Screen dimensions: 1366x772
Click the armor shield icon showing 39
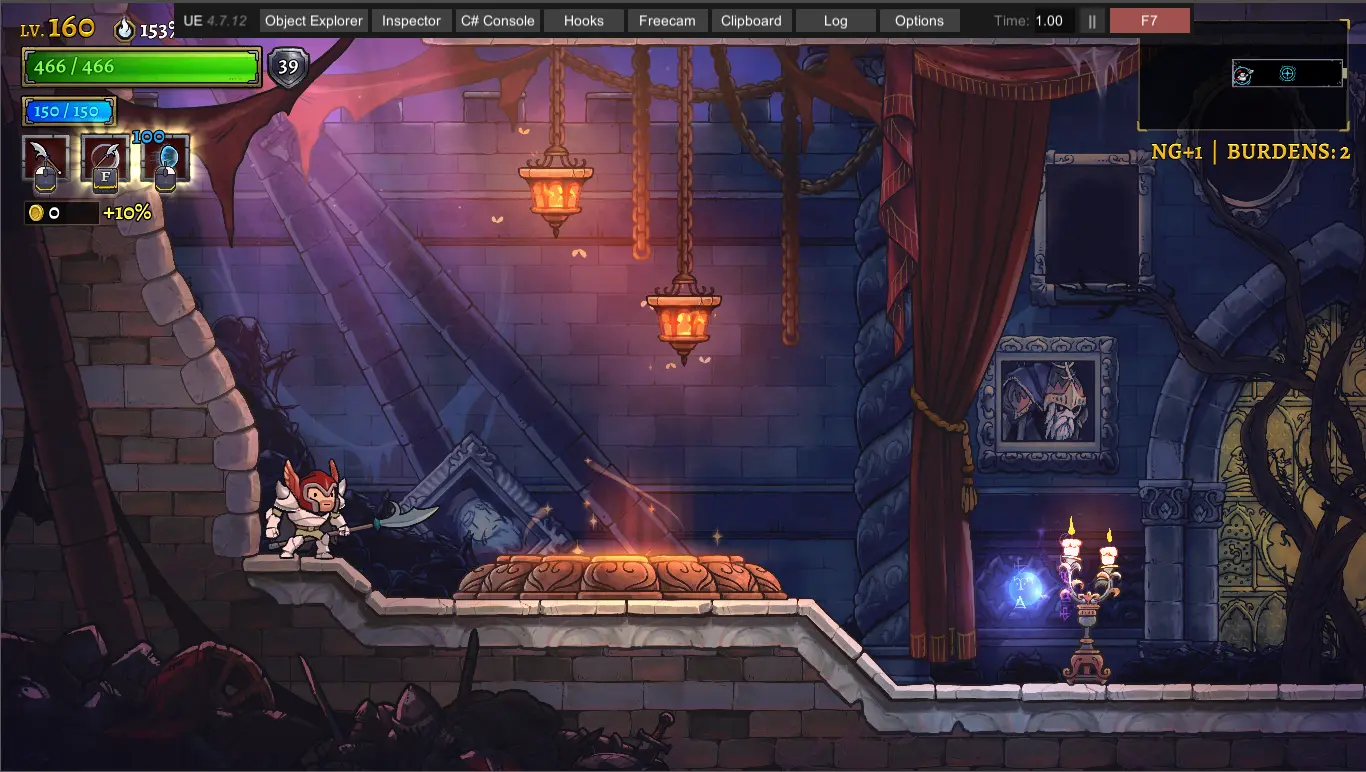coord(288,67)
